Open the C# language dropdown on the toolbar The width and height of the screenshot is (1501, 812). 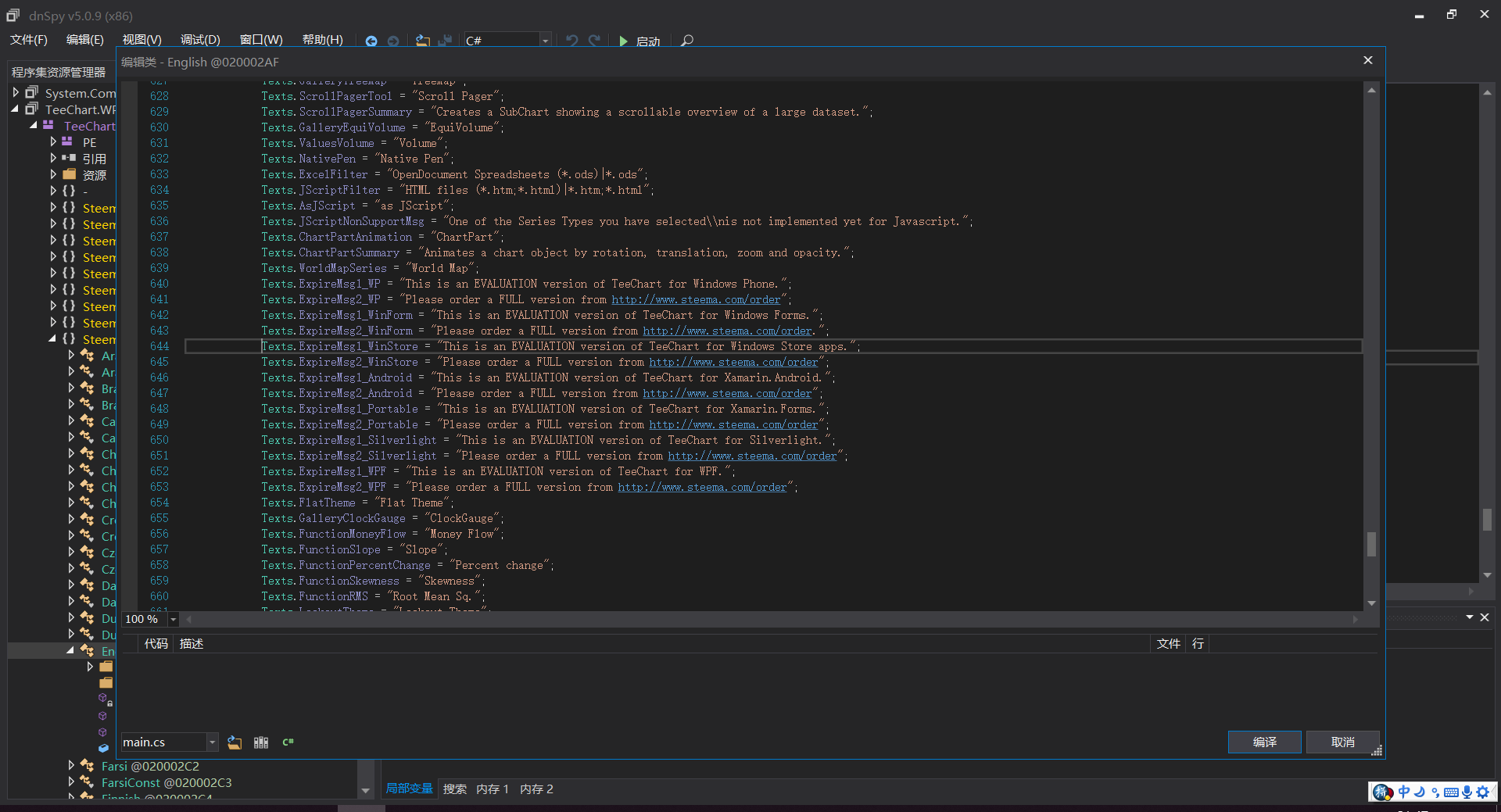(546, 41)
